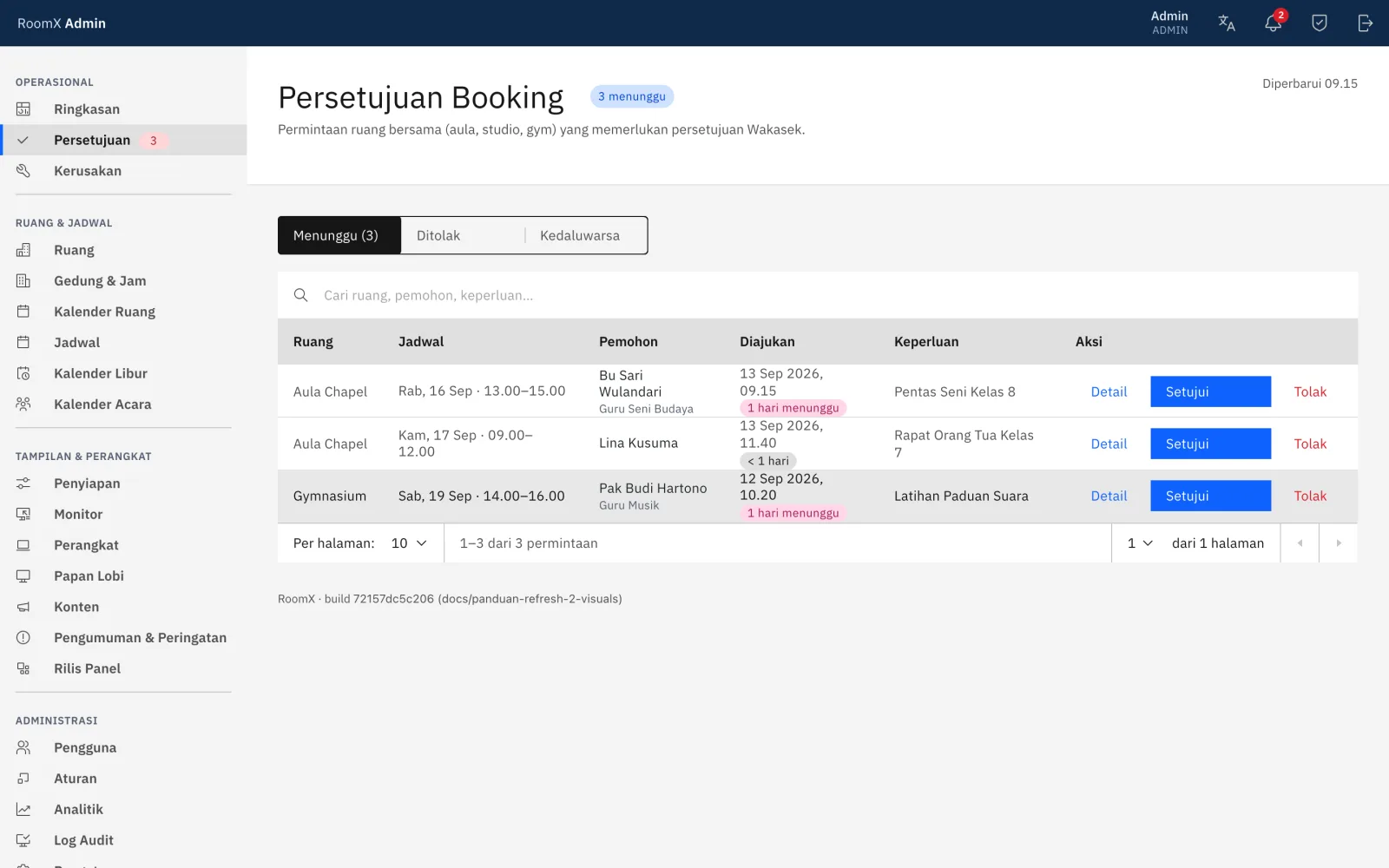This screenshot has width=1389, height=868.
Task: Focus the Cari ruang search field
Action: coord(818,295)
